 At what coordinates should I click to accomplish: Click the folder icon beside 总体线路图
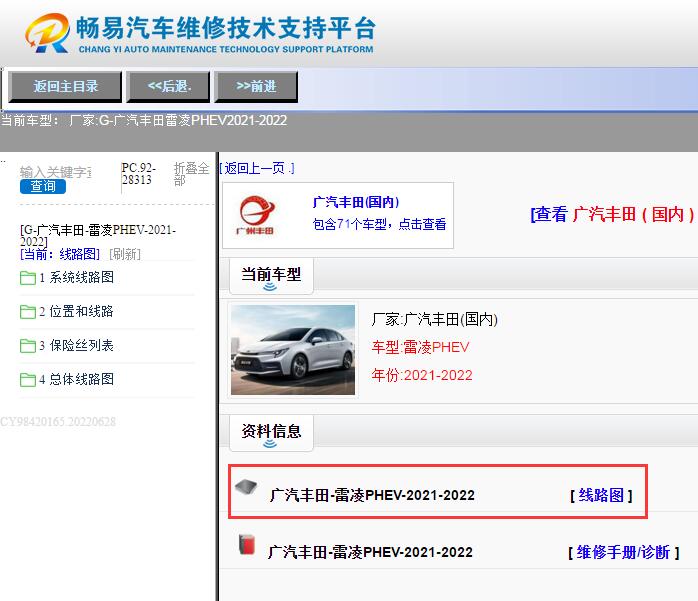coord(28,380)
